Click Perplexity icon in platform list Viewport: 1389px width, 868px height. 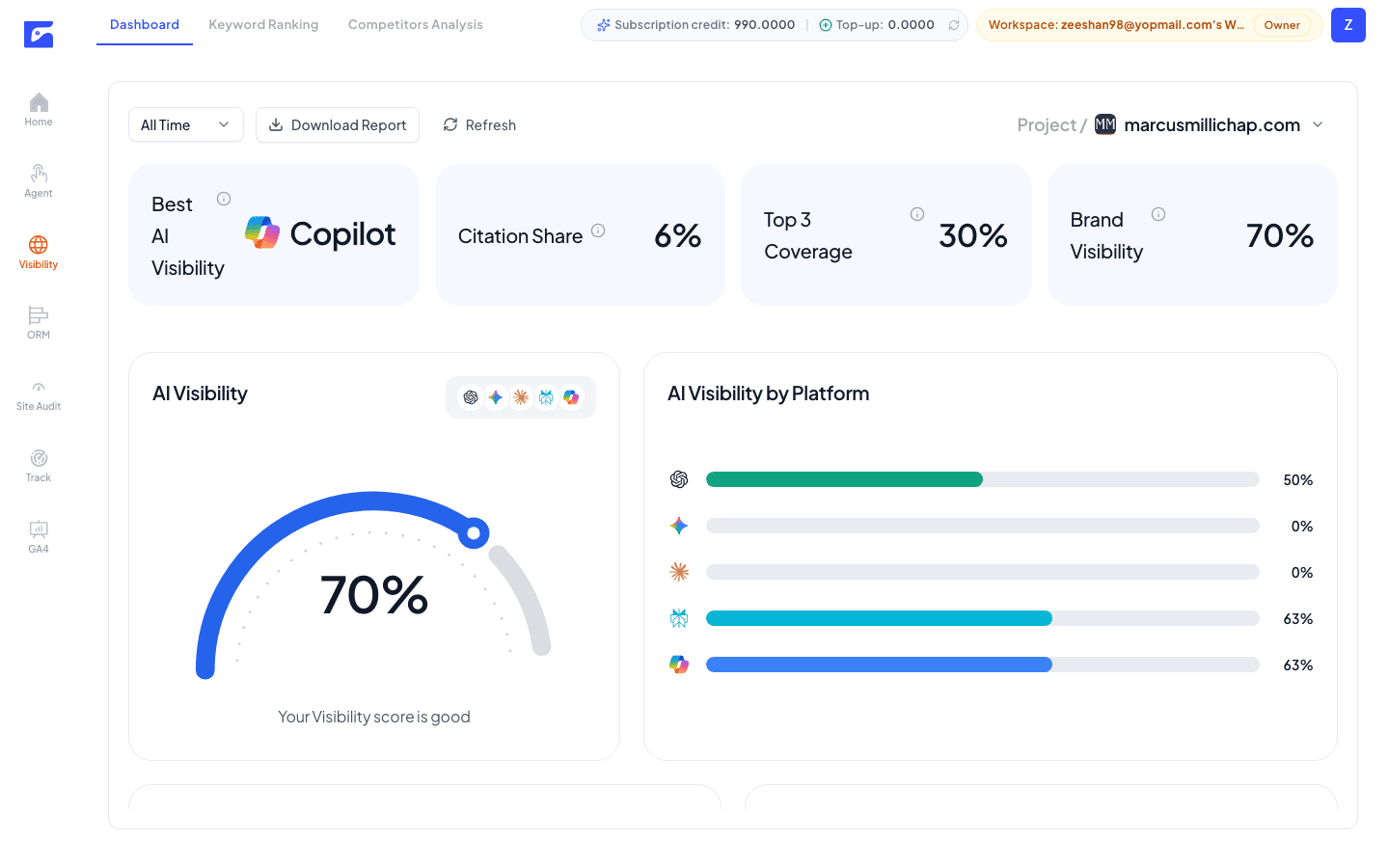coord(679,618)
